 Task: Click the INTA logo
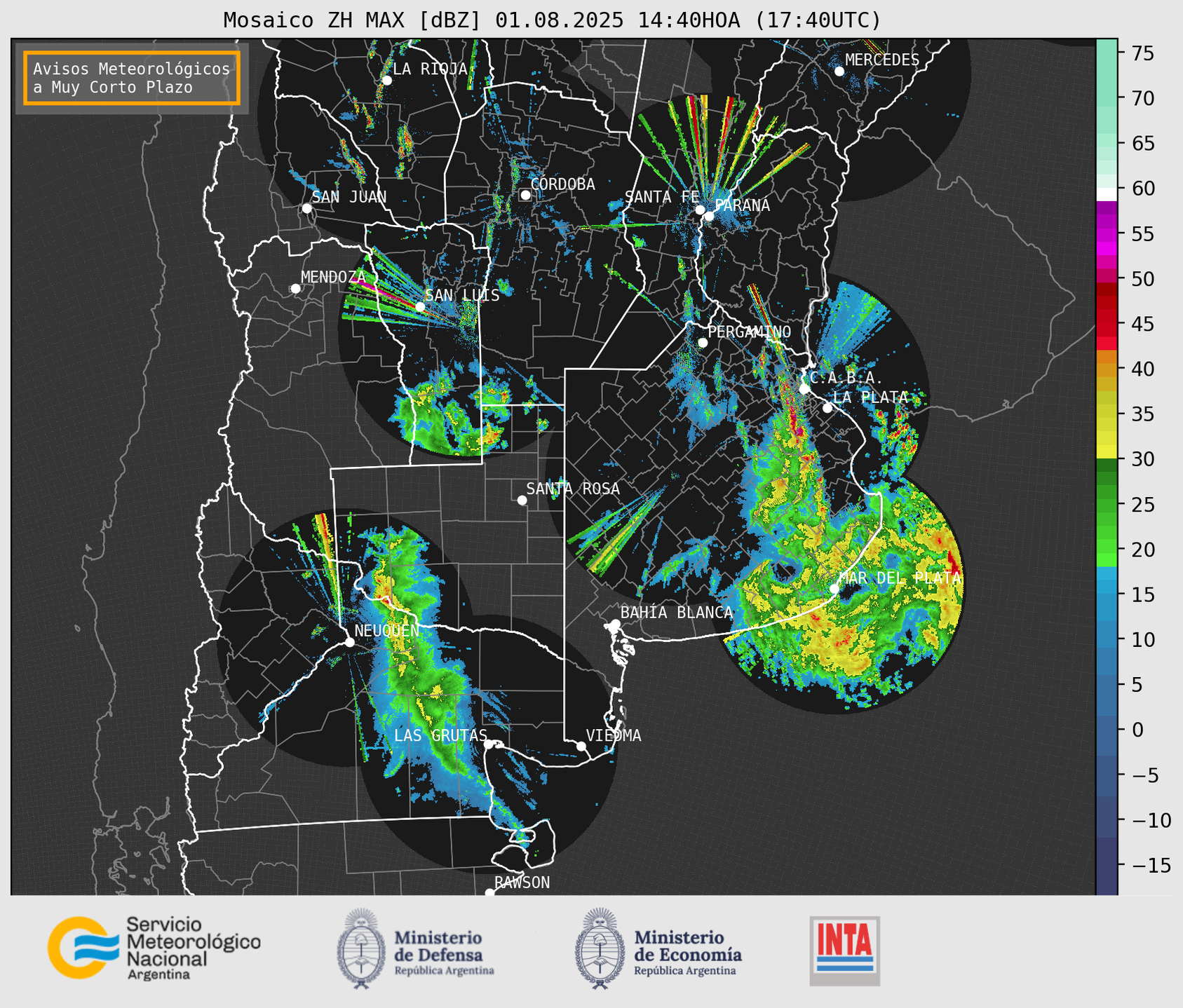[x=845, y=951]
